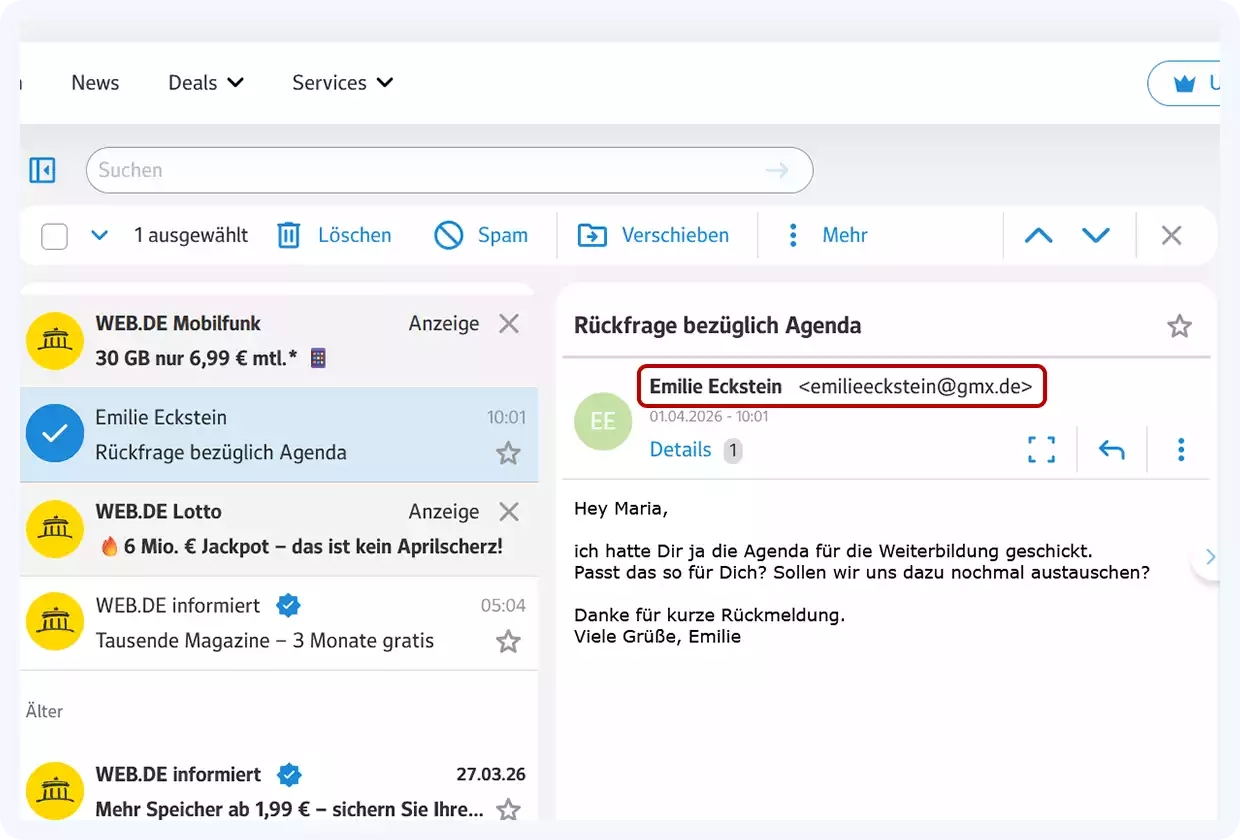Expand the Services dropdown
This screenshot has width=1240, height=840.
[x=341, y=83]
